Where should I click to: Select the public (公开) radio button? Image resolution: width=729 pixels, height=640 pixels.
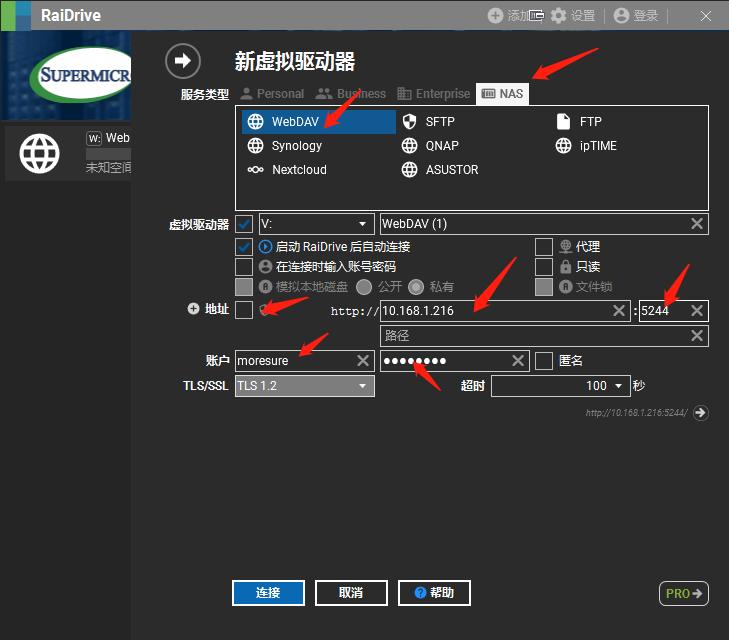click(364, 287)
